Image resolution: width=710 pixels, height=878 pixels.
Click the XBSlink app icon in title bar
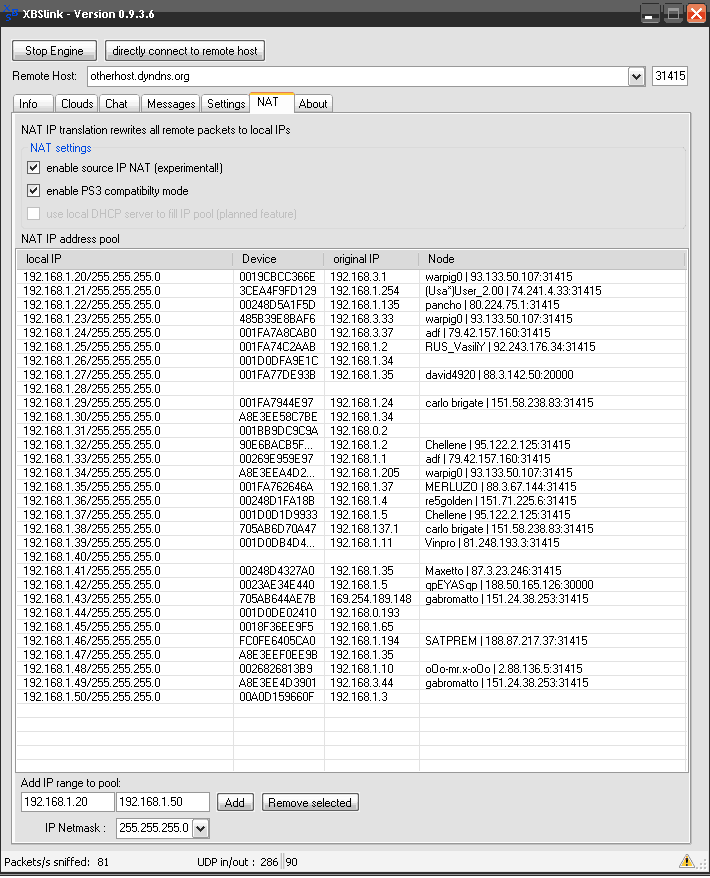(13, 13)
